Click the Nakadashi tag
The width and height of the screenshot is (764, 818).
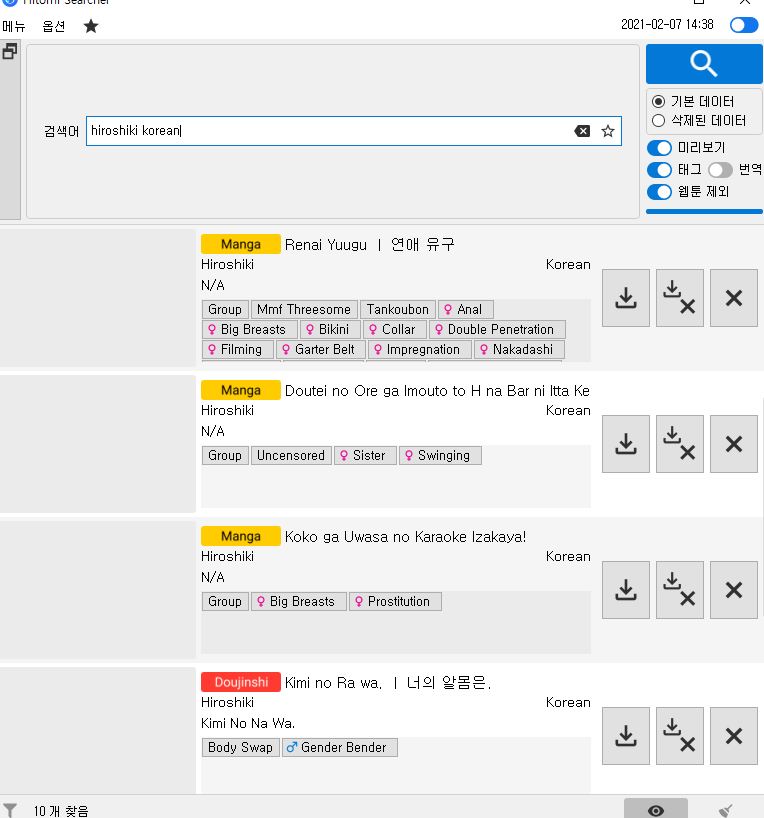tap(519, 350)
